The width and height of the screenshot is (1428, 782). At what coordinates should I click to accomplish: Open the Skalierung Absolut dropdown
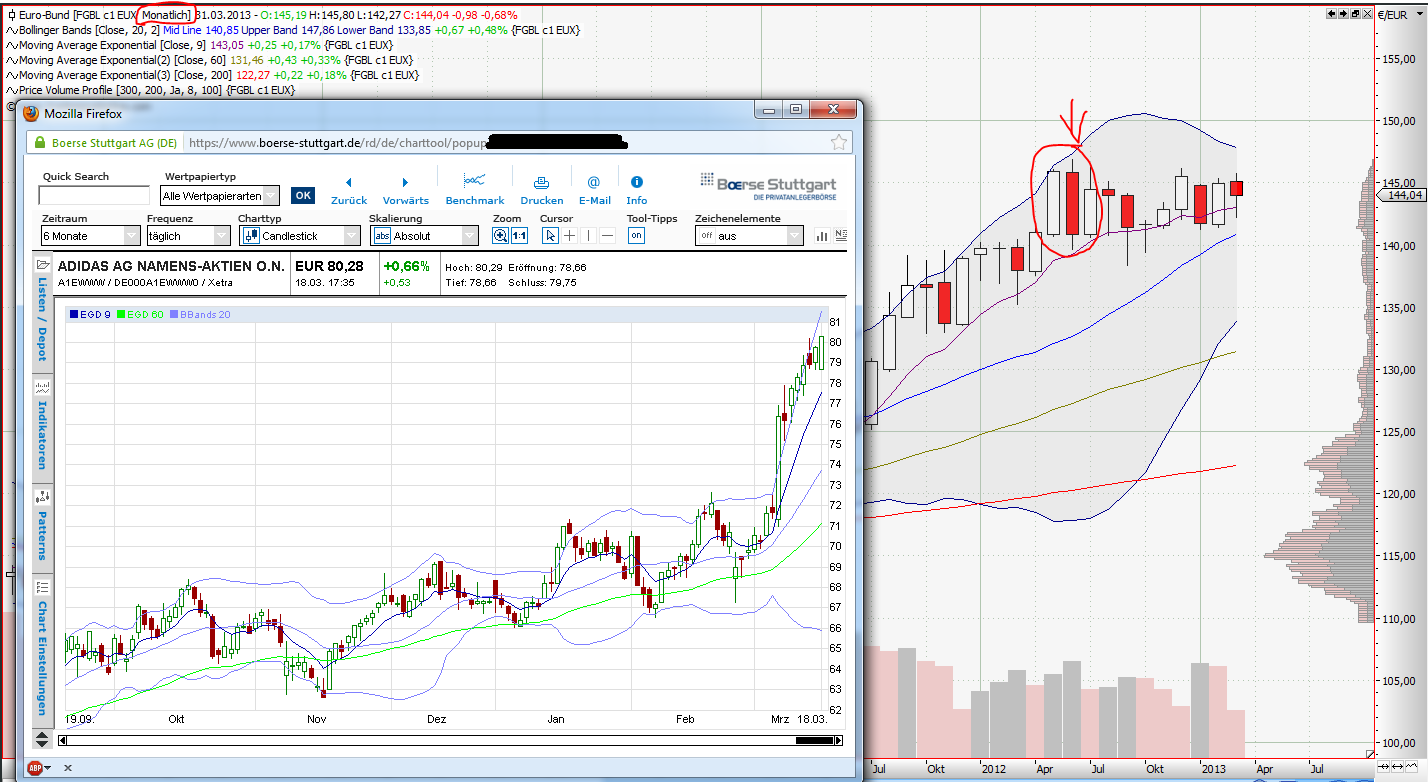click(425, 236)
